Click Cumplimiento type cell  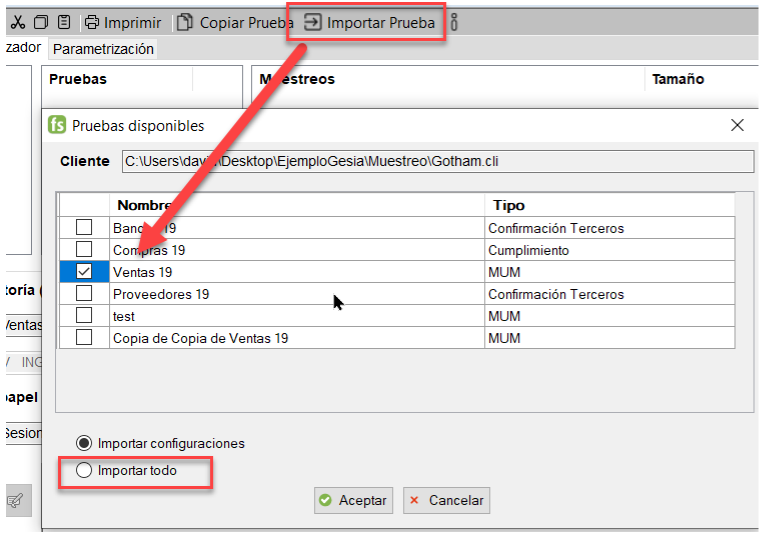point(610,250)
